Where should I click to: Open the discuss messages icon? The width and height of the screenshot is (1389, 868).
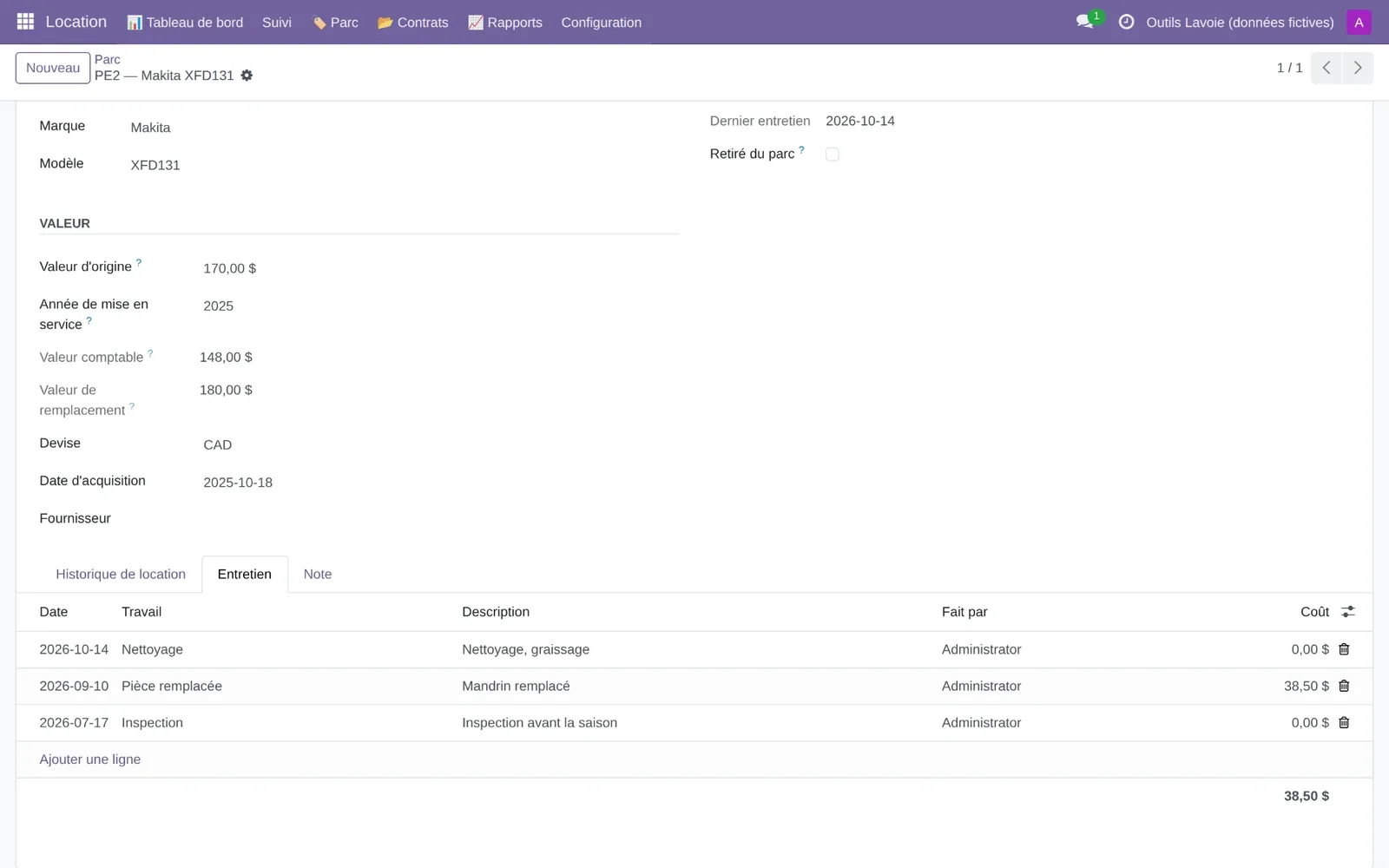coord(1085,22)
